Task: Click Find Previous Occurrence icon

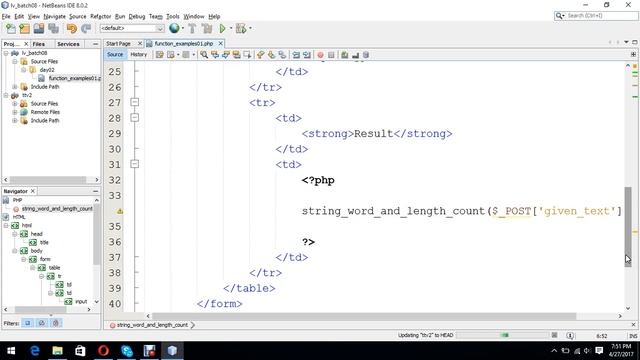Action: click(215, 55)
